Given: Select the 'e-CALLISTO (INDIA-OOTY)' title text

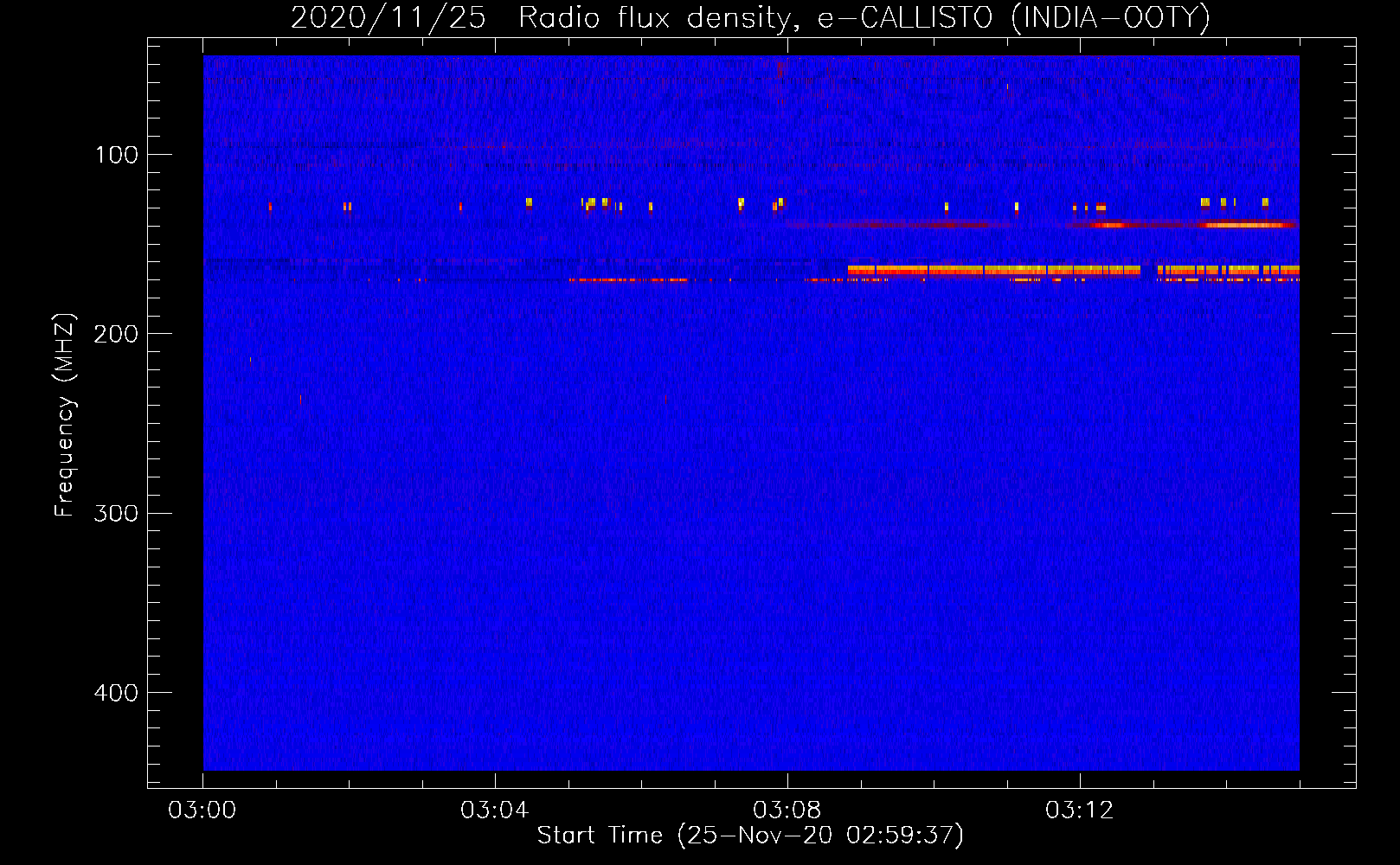Looking at the screenshot, I should click(1014, 18).
